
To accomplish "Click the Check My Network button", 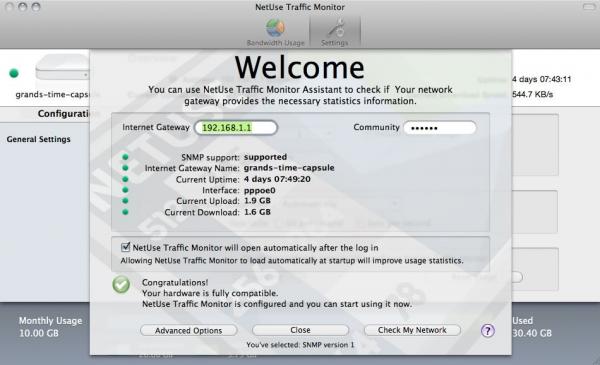I will [x=412, y=330].
